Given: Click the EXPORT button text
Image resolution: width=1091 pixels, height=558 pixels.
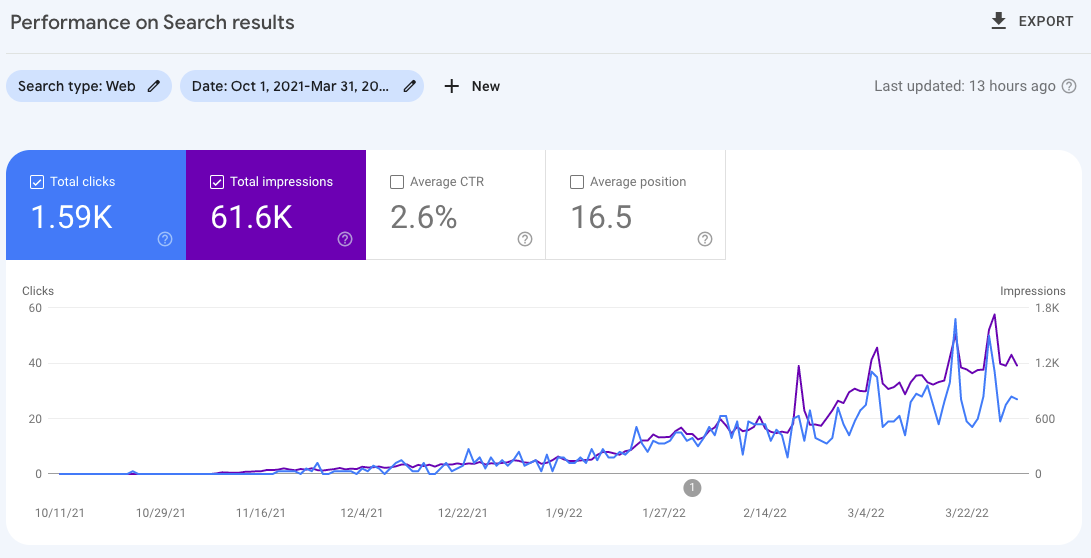Looking at the screenshot, I should [1046, 22].
